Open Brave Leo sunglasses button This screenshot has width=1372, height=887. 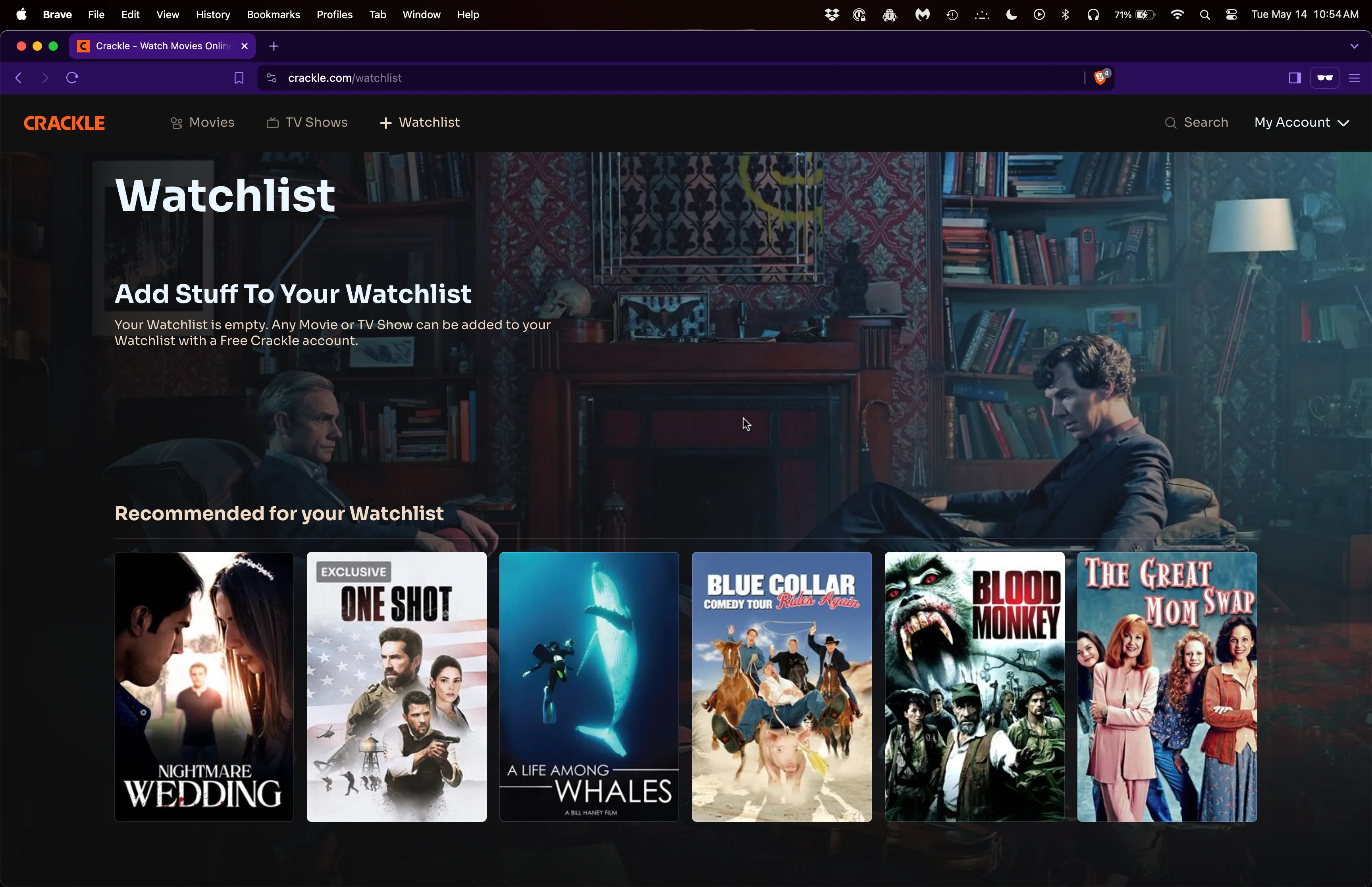pyautogui.click(x=1325, y=78)
